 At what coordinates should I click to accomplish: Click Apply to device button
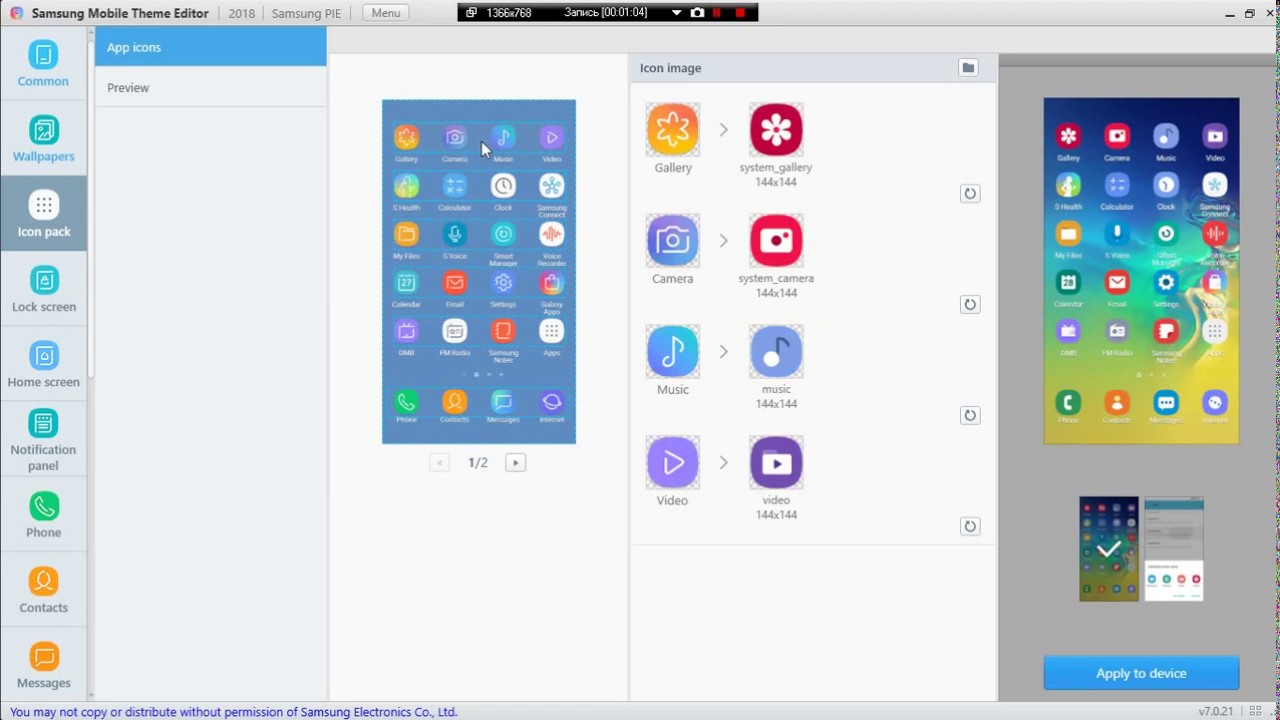(x=1141, y=673)
